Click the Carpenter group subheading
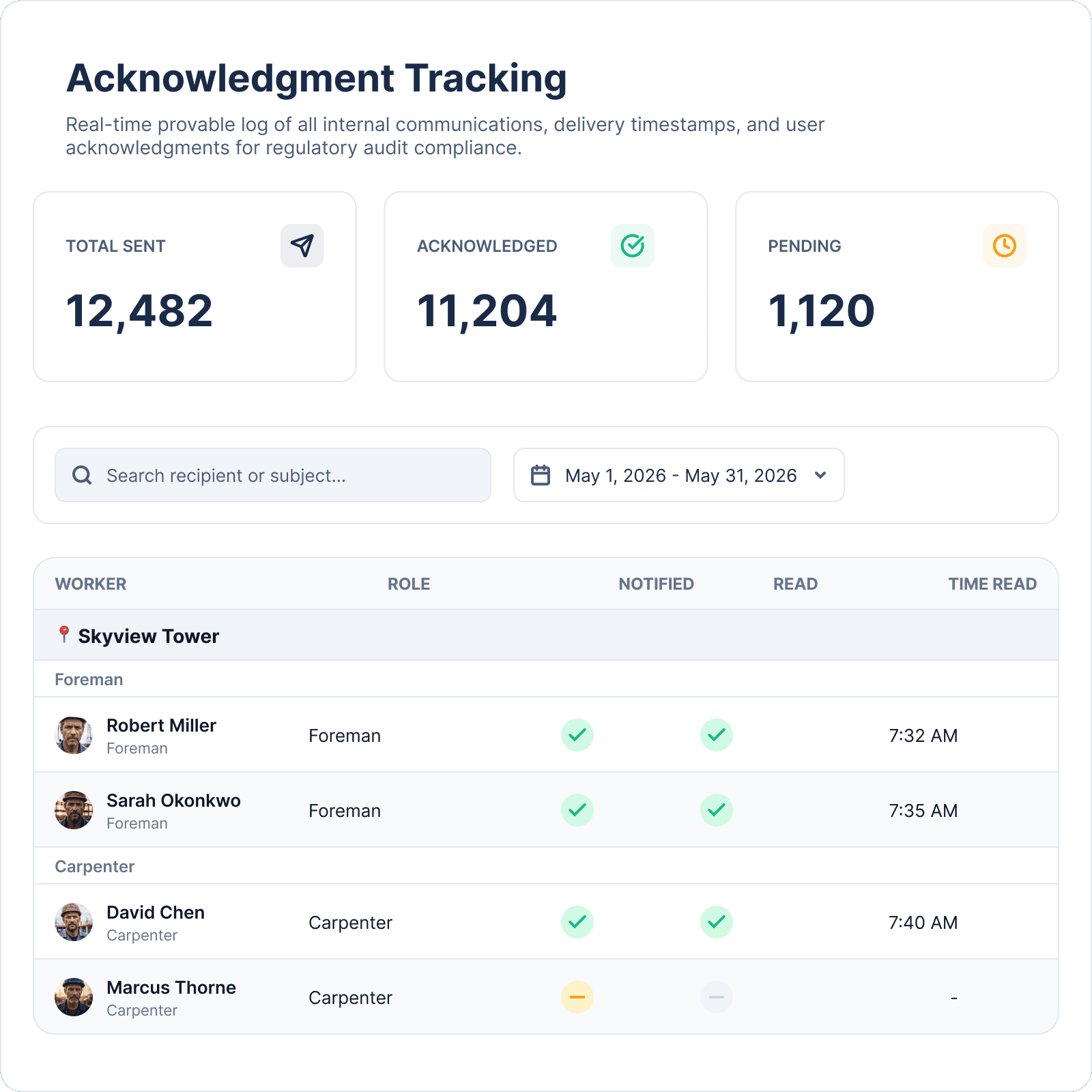This screenshot has width=1092, height=1092. pos(94,867)
